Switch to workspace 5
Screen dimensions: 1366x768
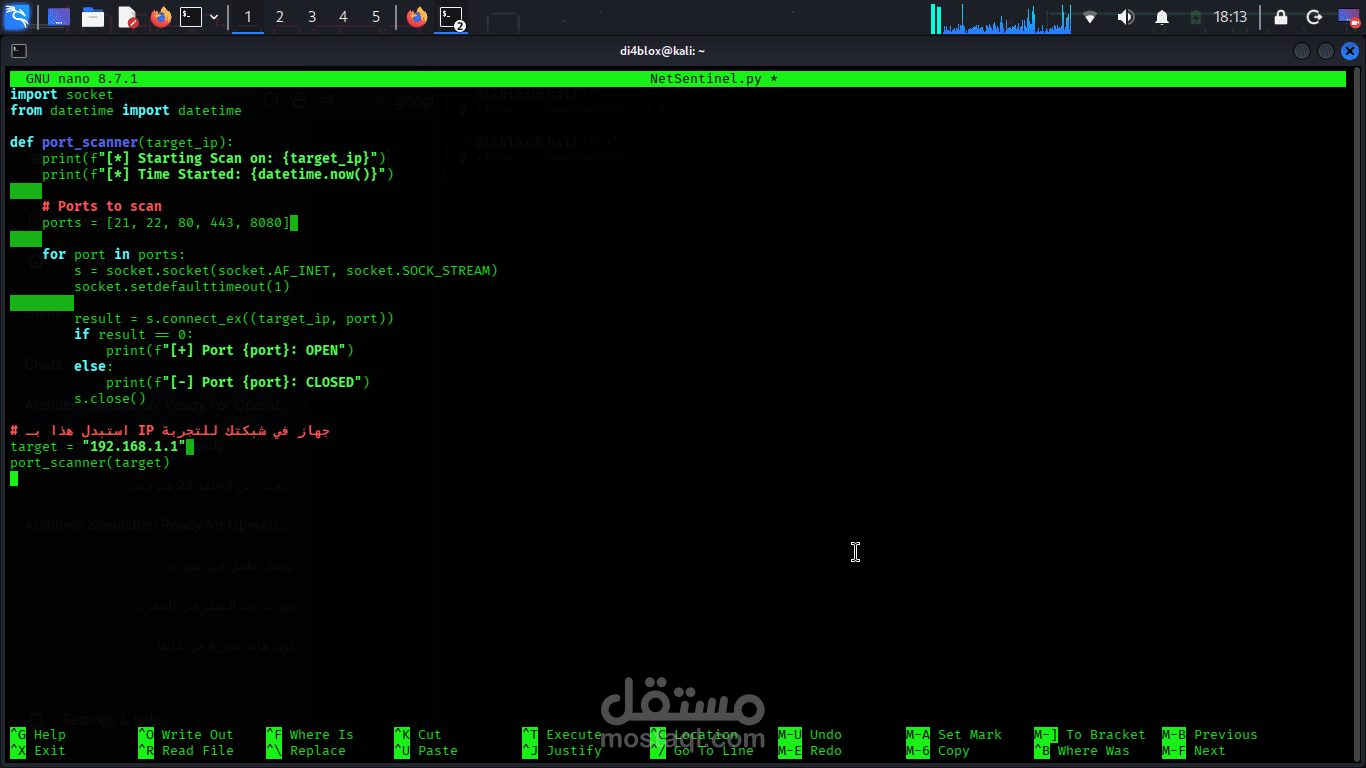[376, 17]
